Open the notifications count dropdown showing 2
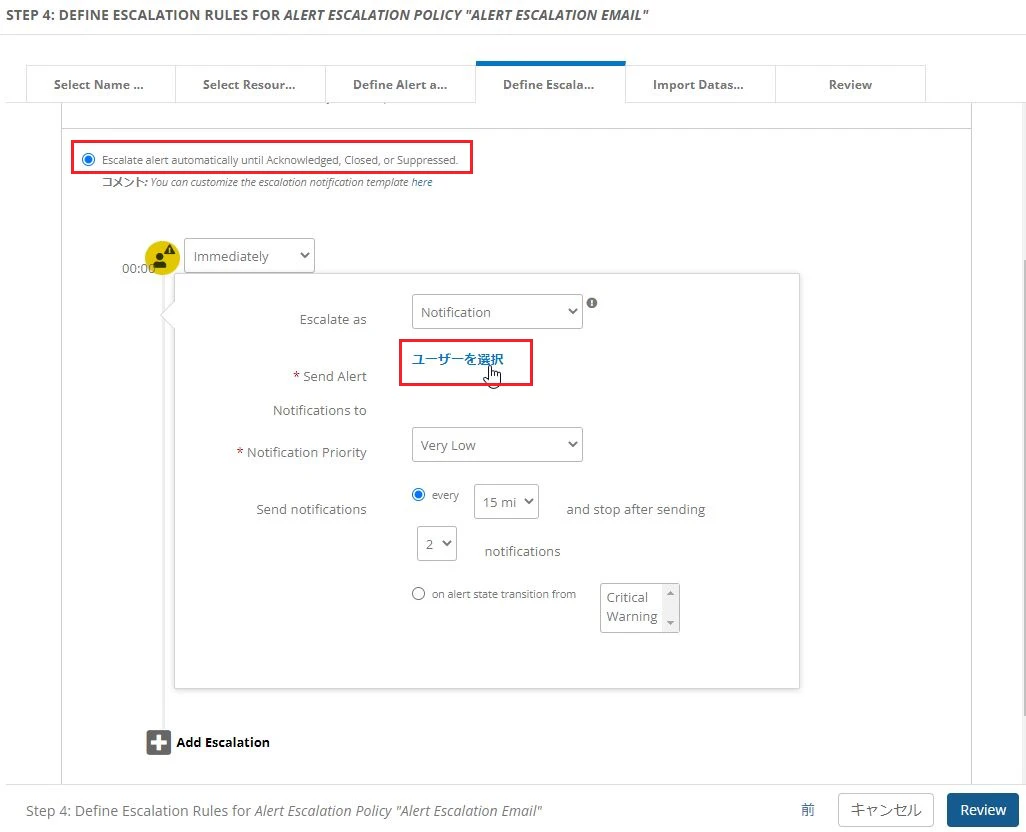The width and height of the screenshot is (1026, 832). coord(436,544)
